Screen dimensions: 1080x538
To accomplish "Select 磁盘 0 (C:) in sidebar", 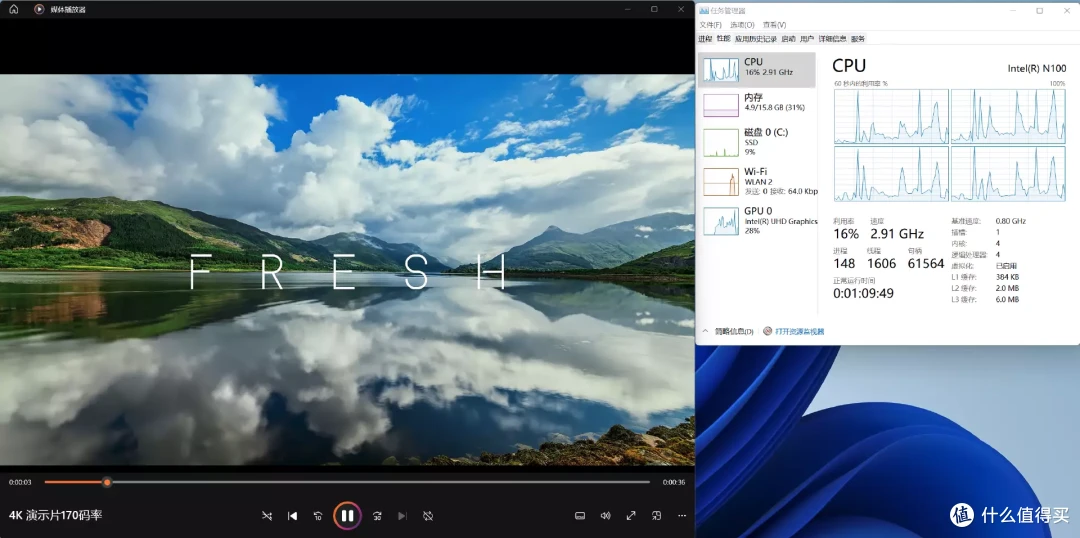I will [756, 142].
